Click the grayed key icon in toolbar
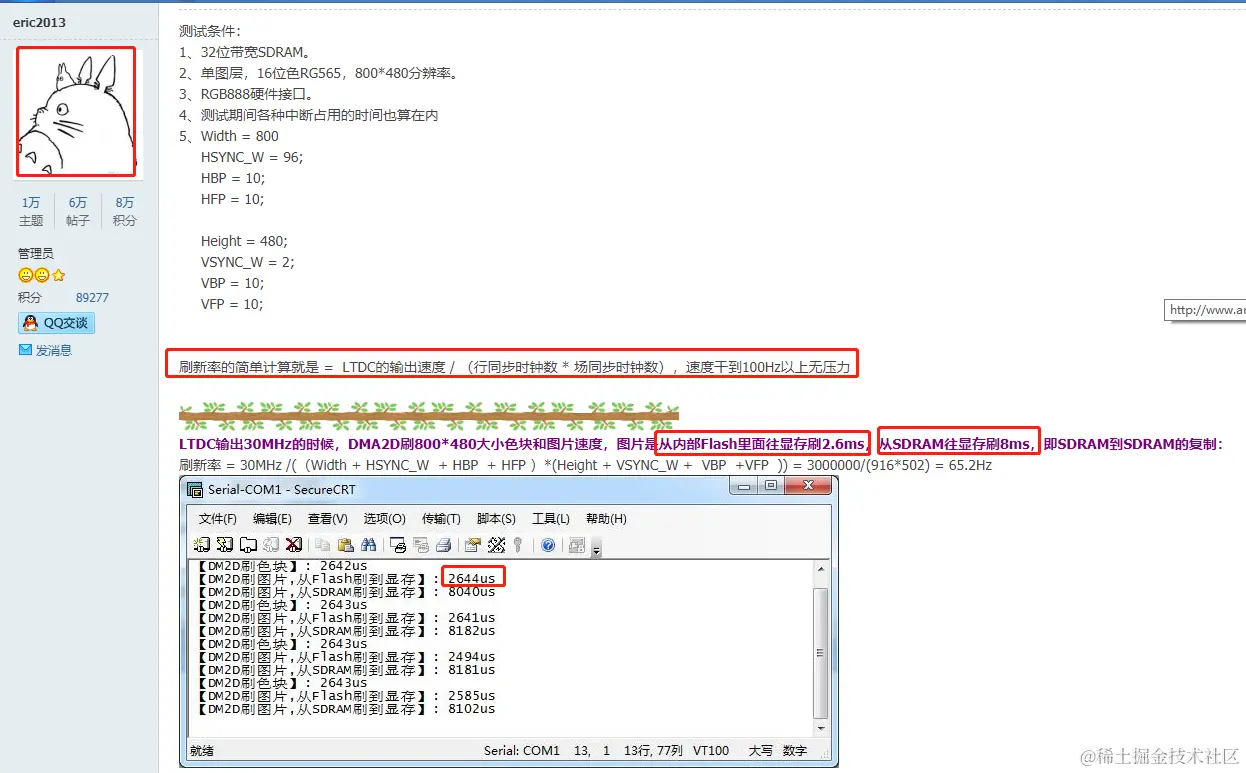Image resolution: width=1246 pixels, height=773 pixels. (x=518, y=545)
